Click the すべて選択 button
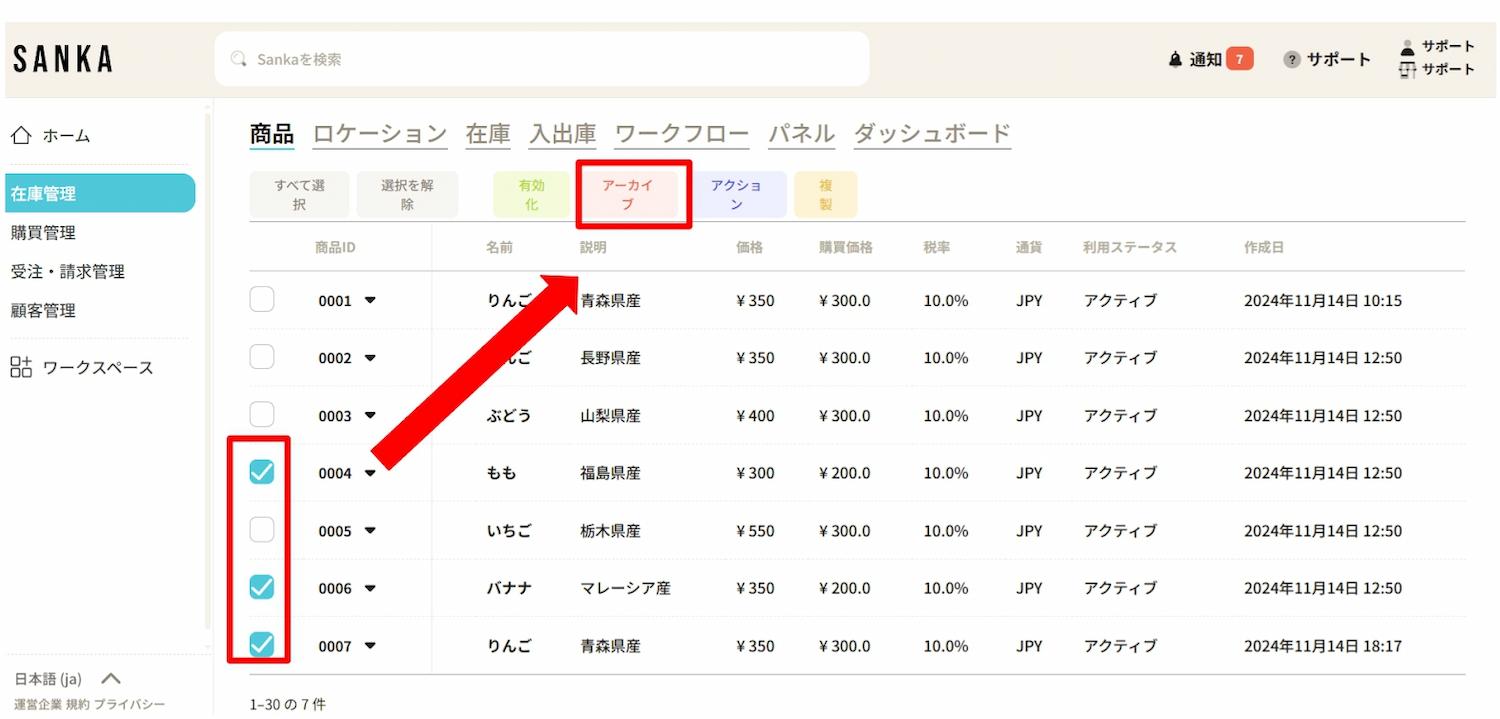 [x=300, y=195]
